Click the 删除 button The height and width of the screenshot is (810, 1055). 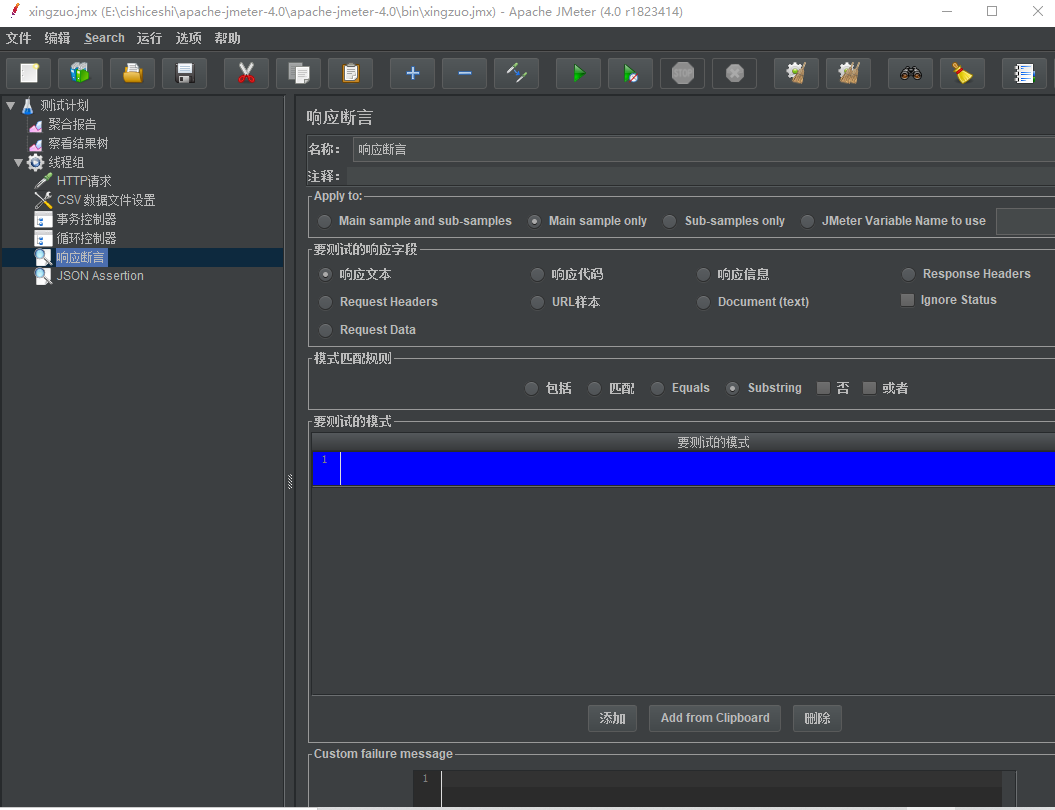pos(817,719)
